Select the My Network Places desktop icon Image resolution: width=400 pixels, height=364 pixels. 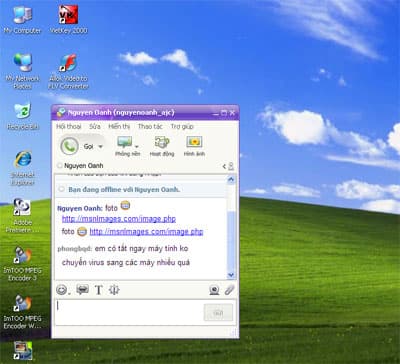pyautogui.click(x=22, y=71)
